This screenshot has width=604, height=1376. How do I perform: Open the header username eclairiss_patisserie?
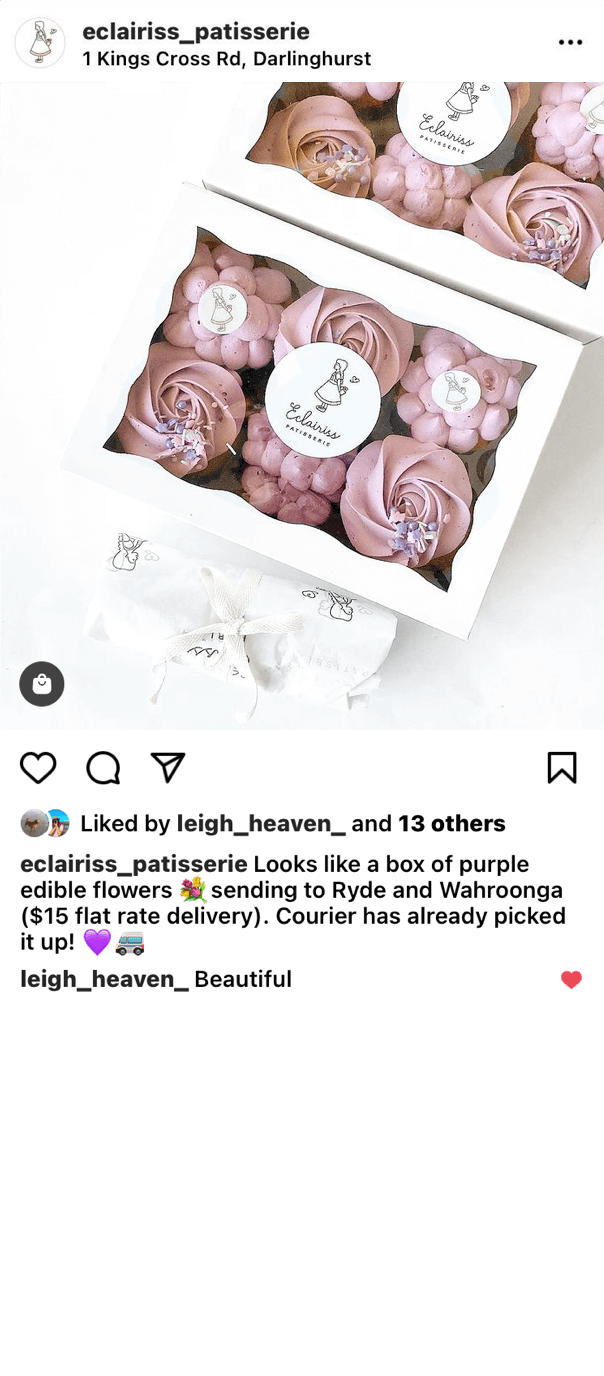pos(196,31)
